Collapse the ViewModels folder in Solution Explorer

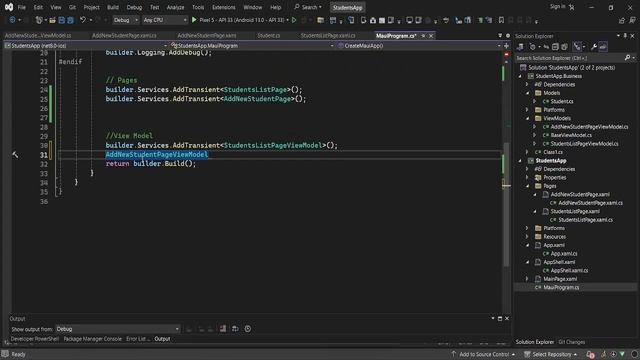pyautogui.click(x=528, y=118)
